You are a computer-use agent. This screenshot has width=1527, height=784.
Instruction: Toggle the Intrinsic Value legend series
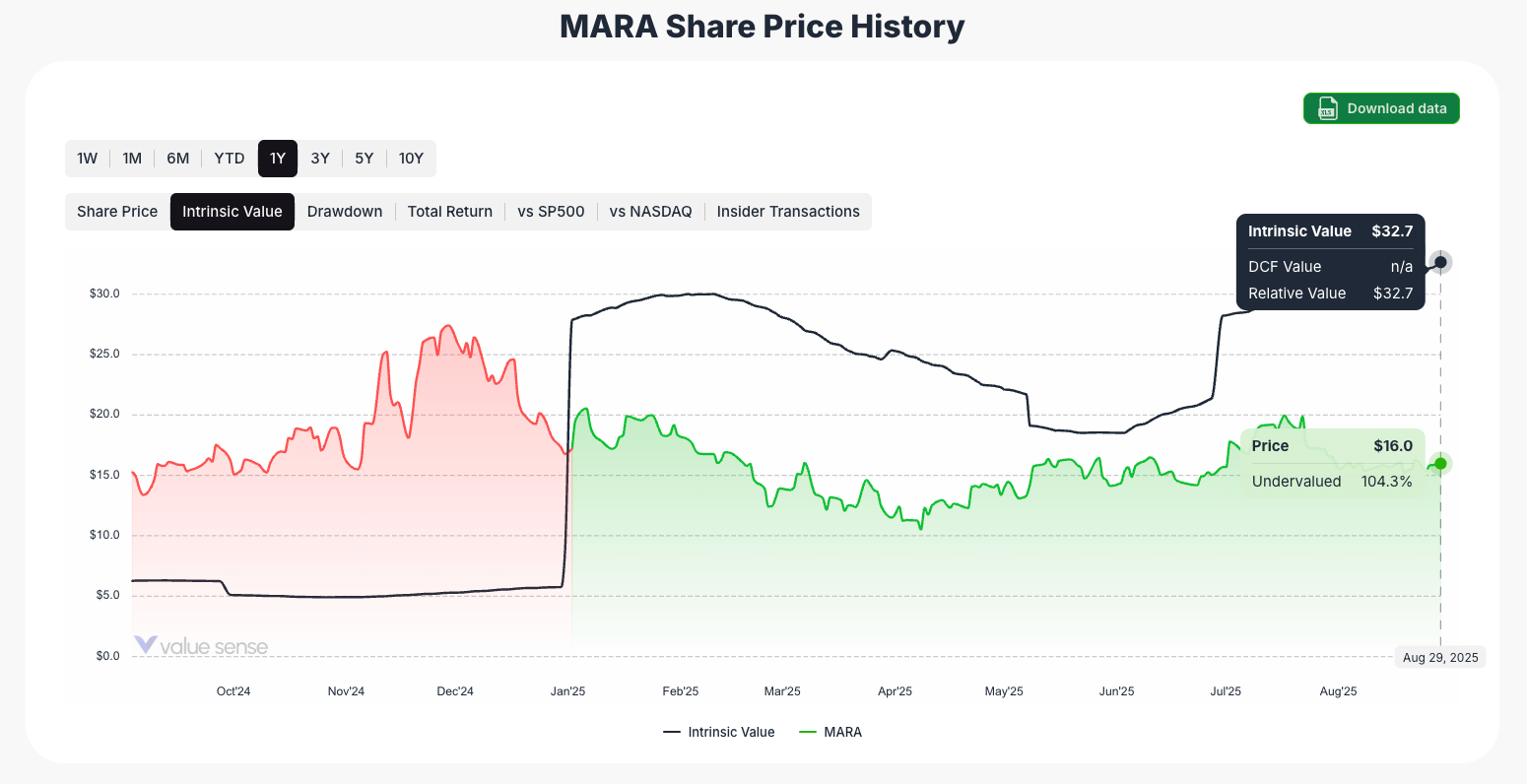pos(719,732)
